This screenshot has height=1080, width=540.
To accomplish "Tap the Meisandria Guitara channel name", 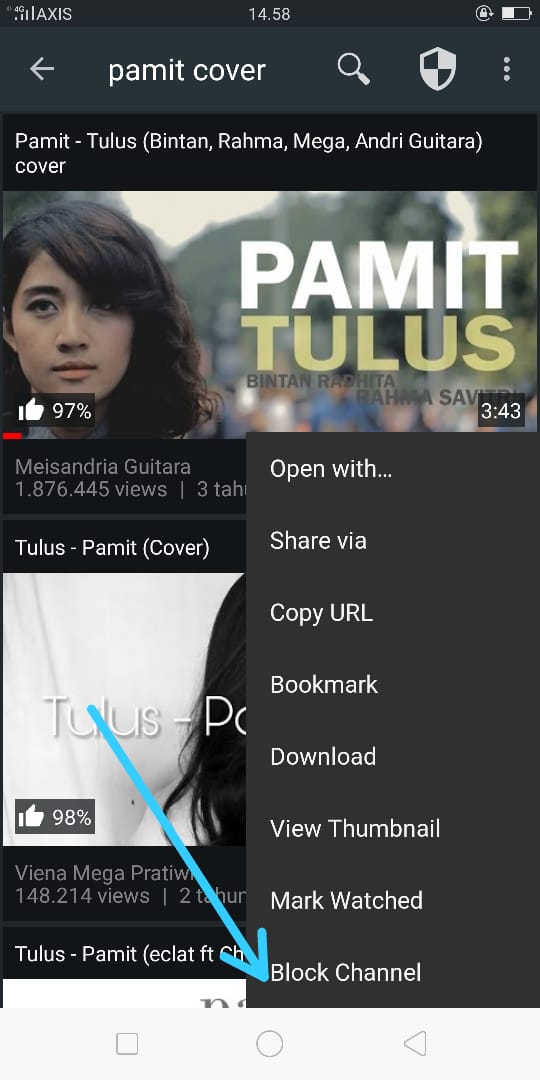I will (x=103, y=466).
